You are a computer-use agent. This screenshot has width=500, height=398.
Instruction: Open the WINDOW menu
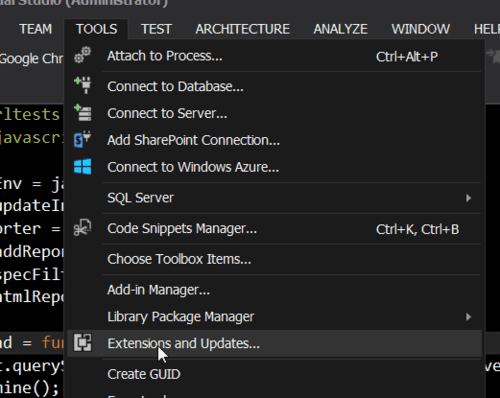tap(420, 29)
